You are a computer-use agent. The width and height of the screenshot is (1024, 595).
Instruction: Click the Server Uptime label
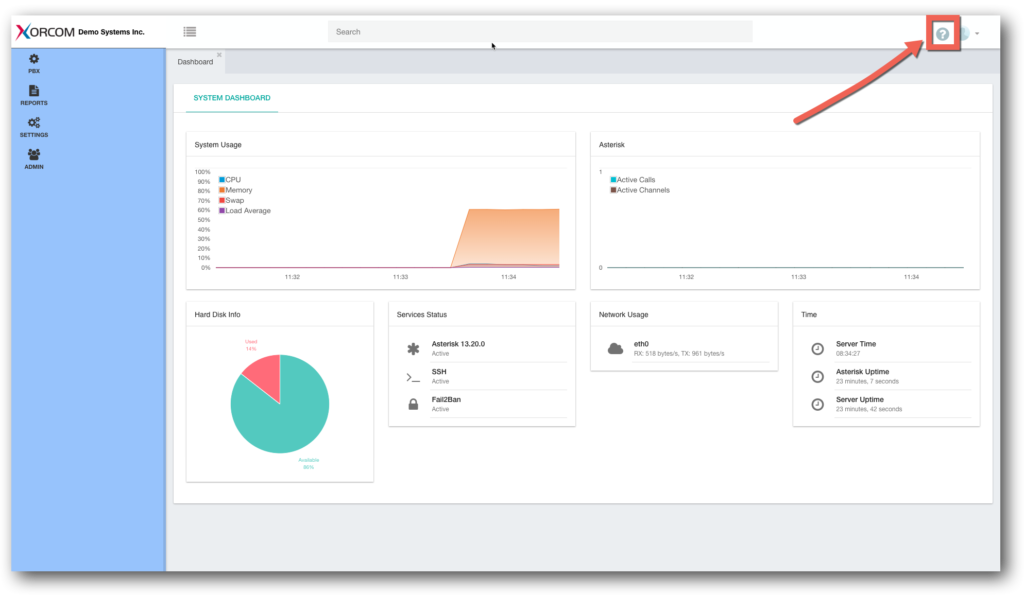tap(859, 400)
